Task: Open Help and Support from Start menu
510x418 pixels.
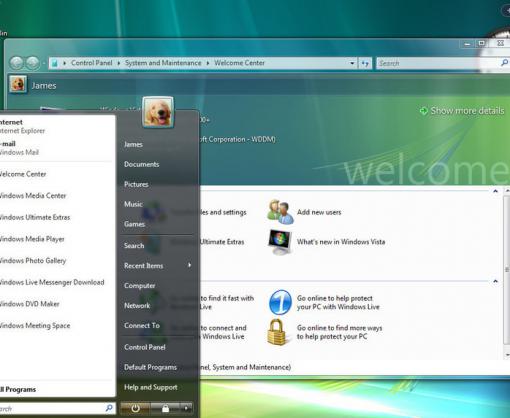Action: tap(151, 387)
